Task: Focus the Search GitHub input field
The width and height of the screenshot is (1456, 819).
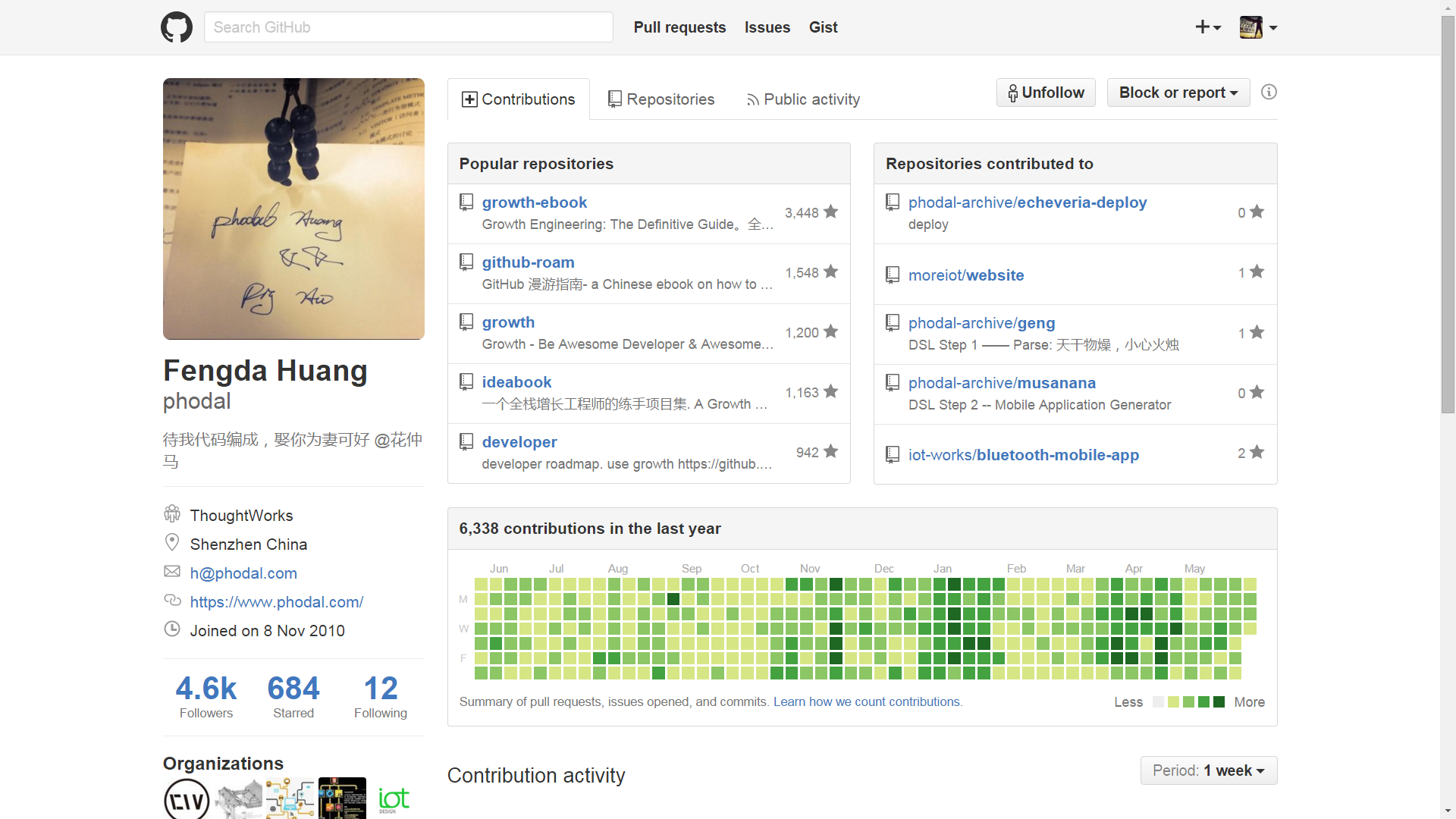Action: point(408,27)
